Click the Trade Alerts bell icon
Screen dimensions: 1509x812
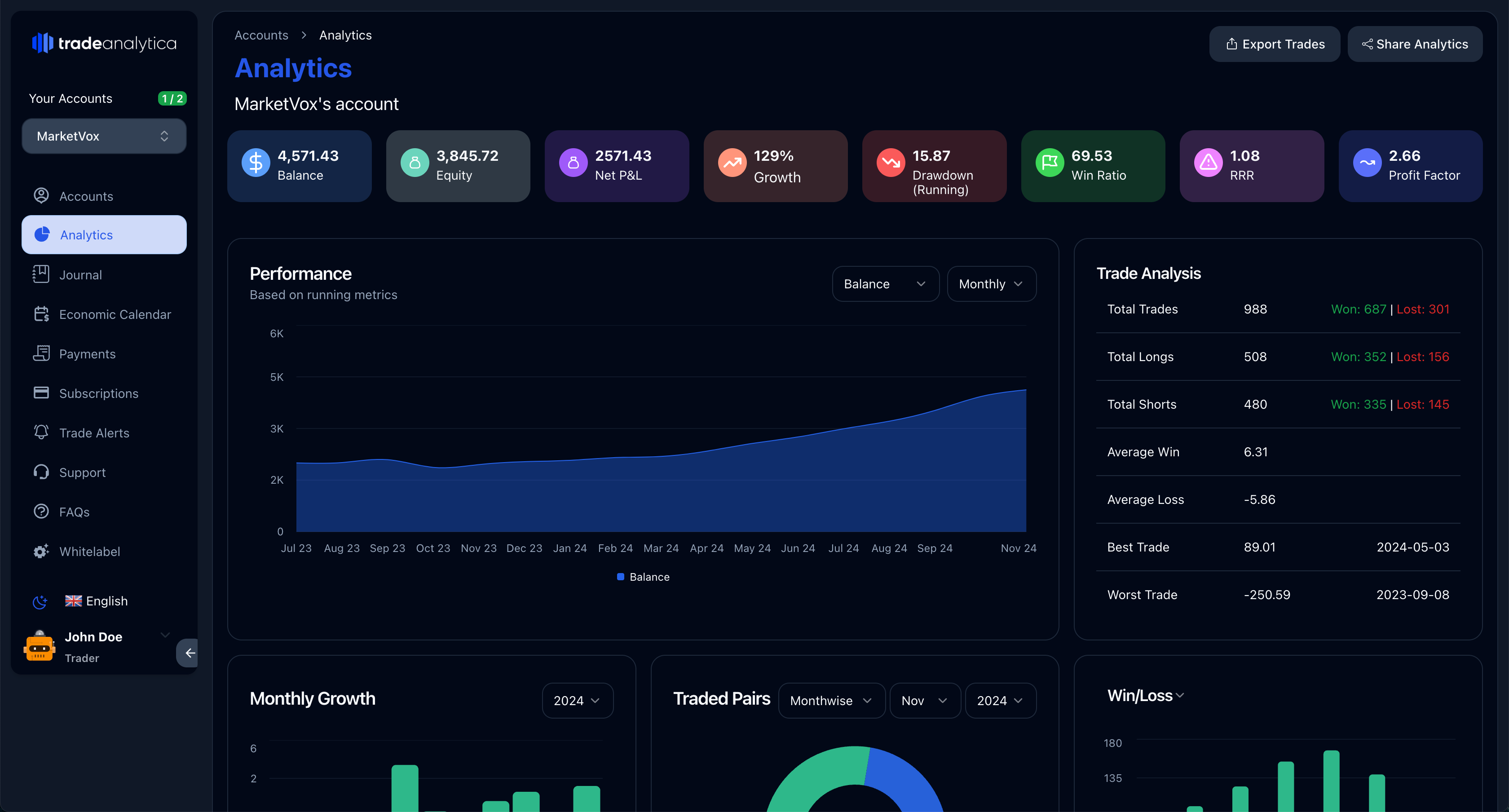click(x=41, y=432)
